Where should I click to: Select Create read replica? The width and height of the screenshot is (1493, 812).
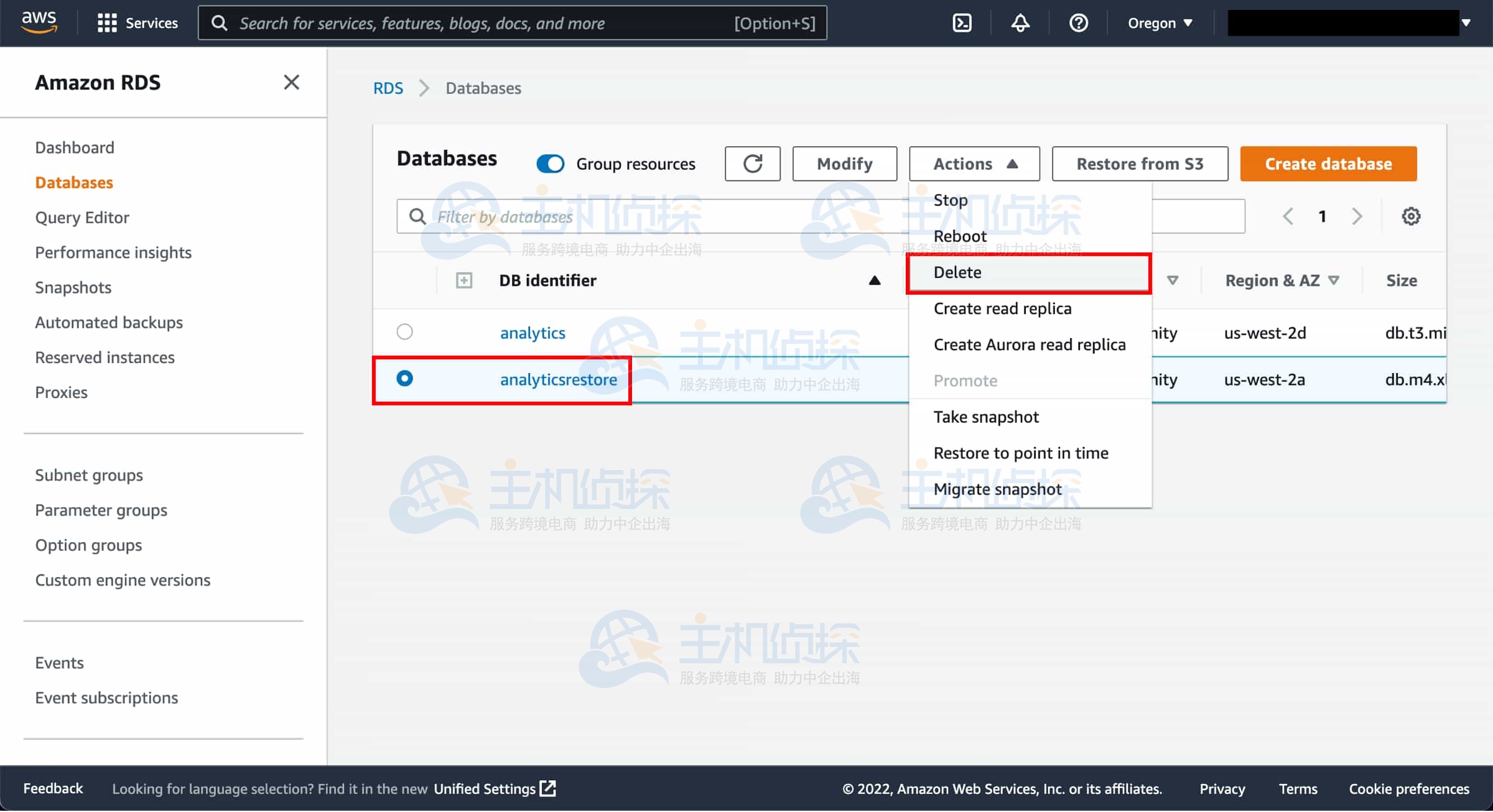[1030, 308]
